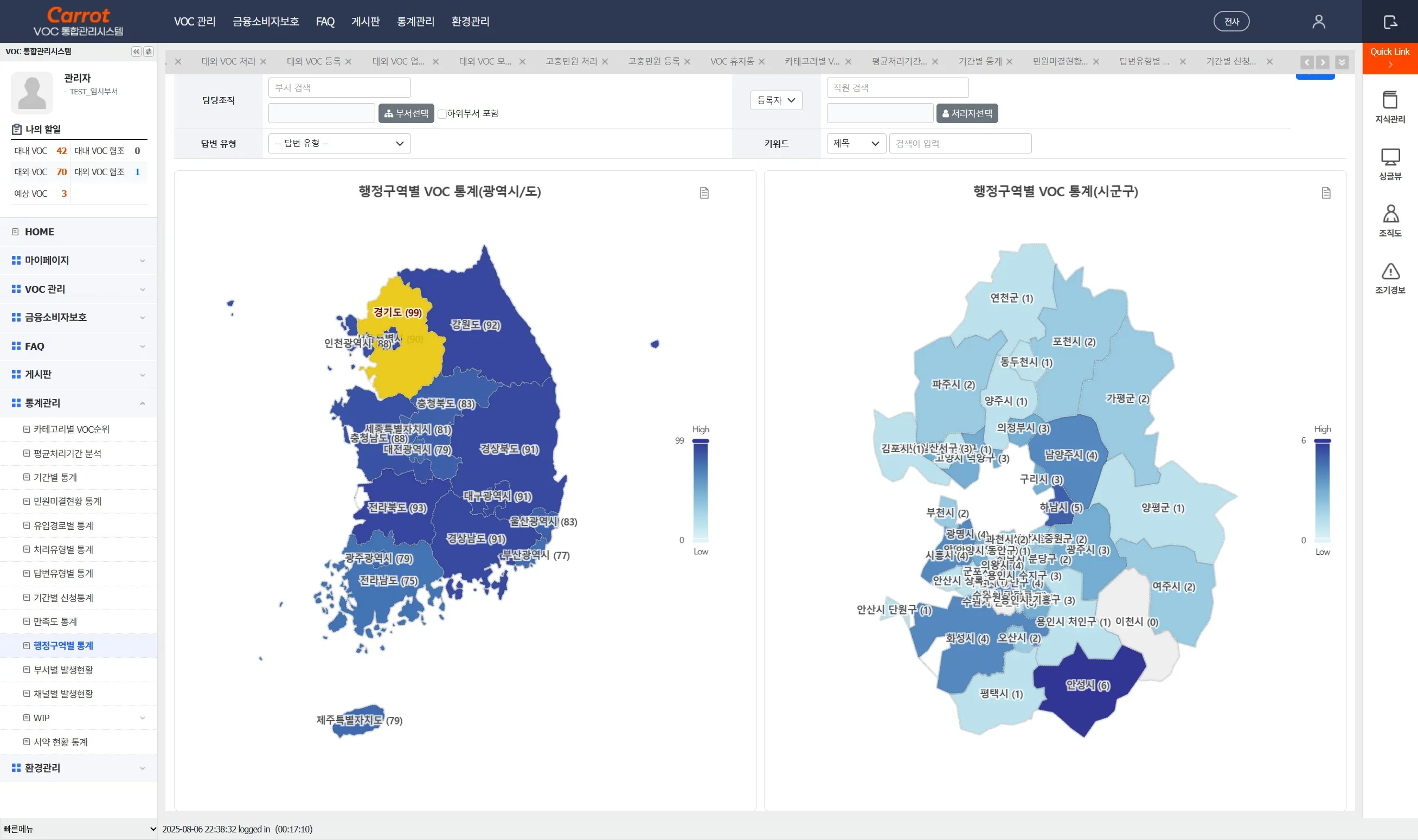Open the user profile icon in the header
Viewport: 1418px width, 840px height.
pos(1318,22)
